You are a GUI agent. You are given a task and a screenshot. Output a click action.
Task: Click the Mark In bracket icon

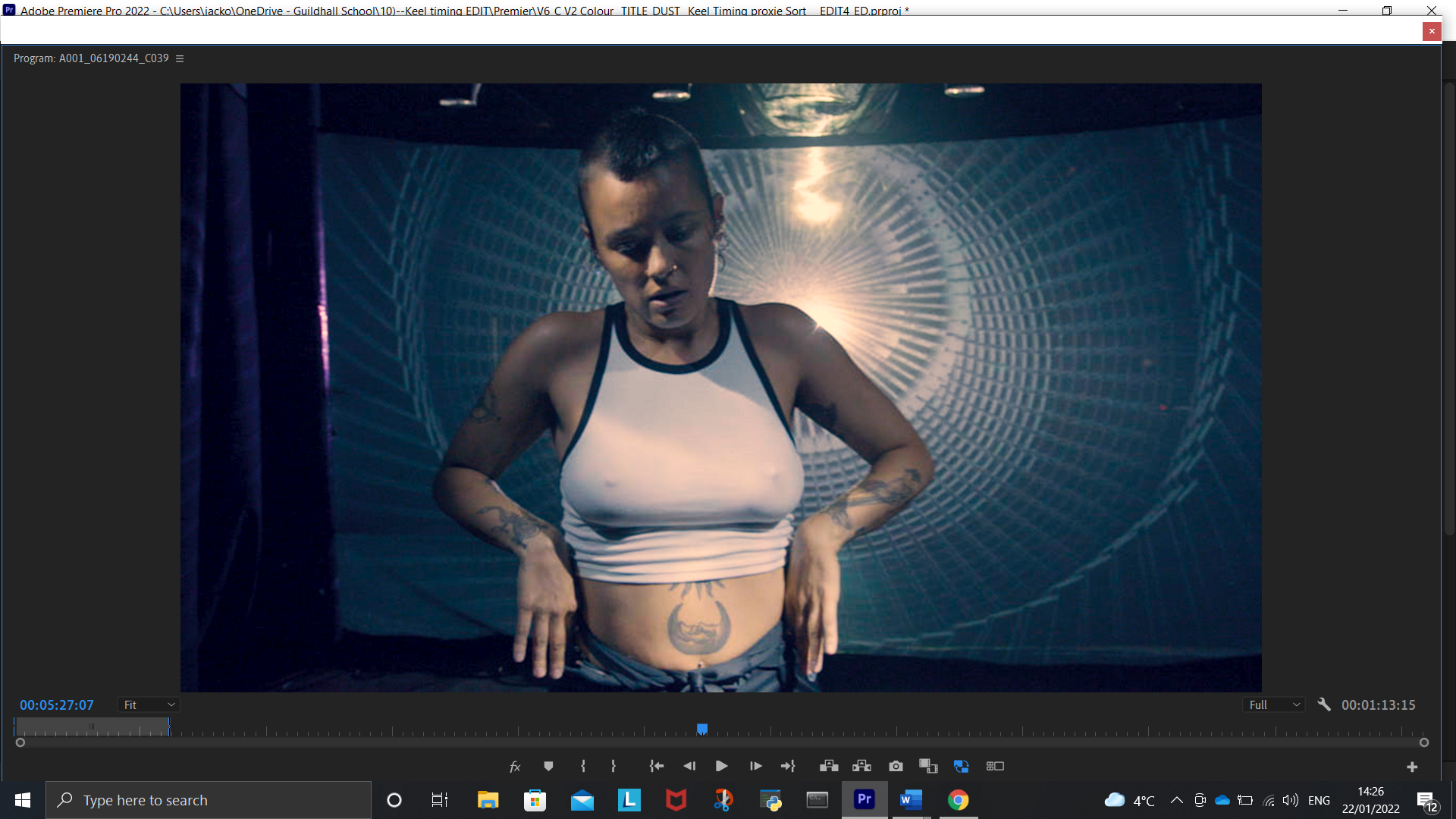[582, 767]
